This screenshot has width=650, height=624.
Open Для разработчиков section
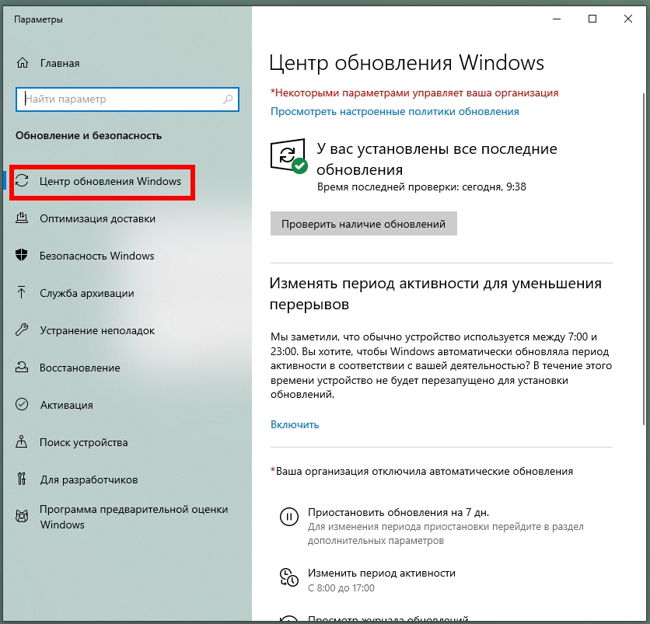[89, 480]
